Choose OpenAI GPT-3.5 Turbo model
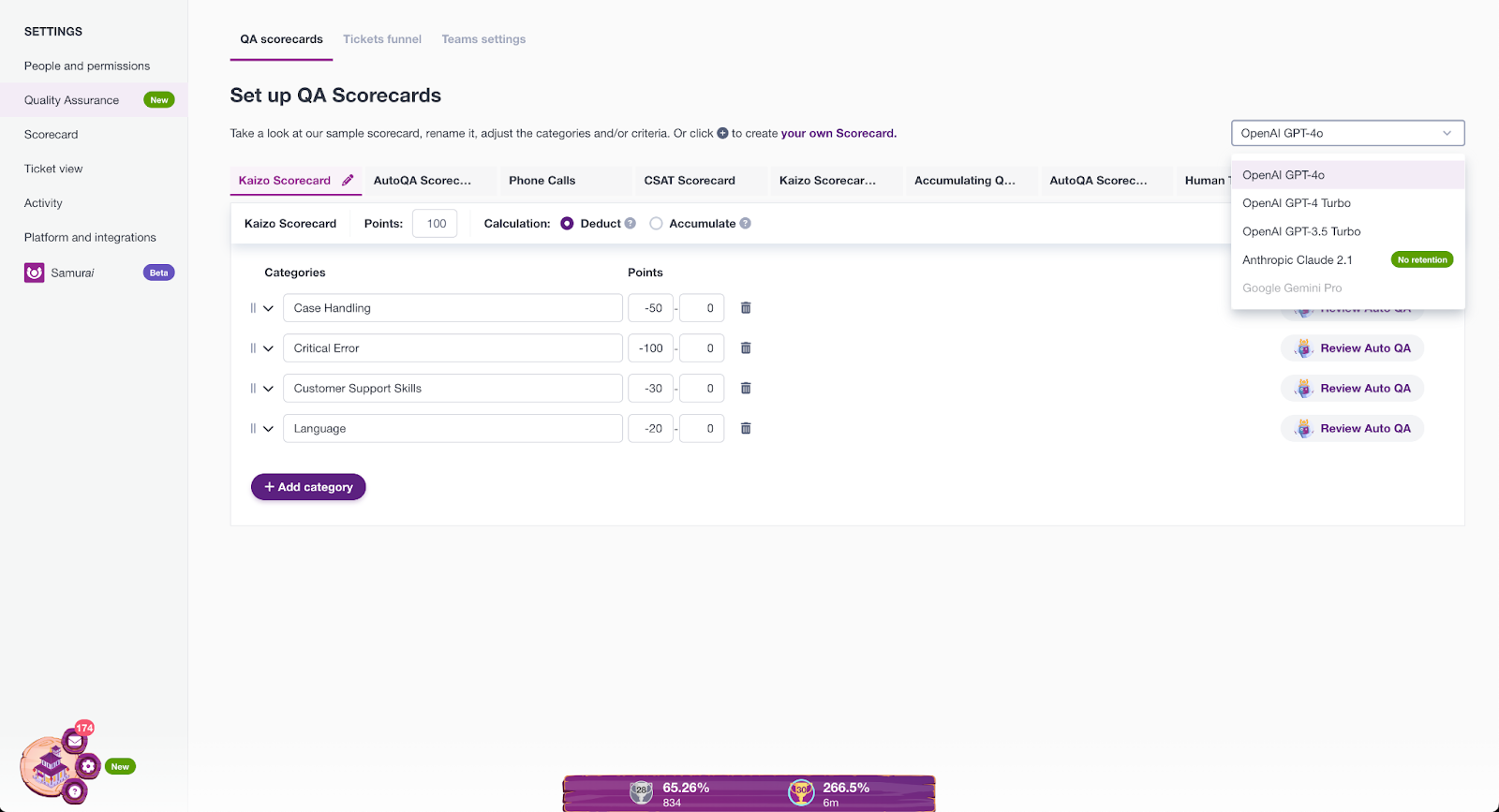The height and width of the screenshot is (812, 1499). tap(1347, 231)
